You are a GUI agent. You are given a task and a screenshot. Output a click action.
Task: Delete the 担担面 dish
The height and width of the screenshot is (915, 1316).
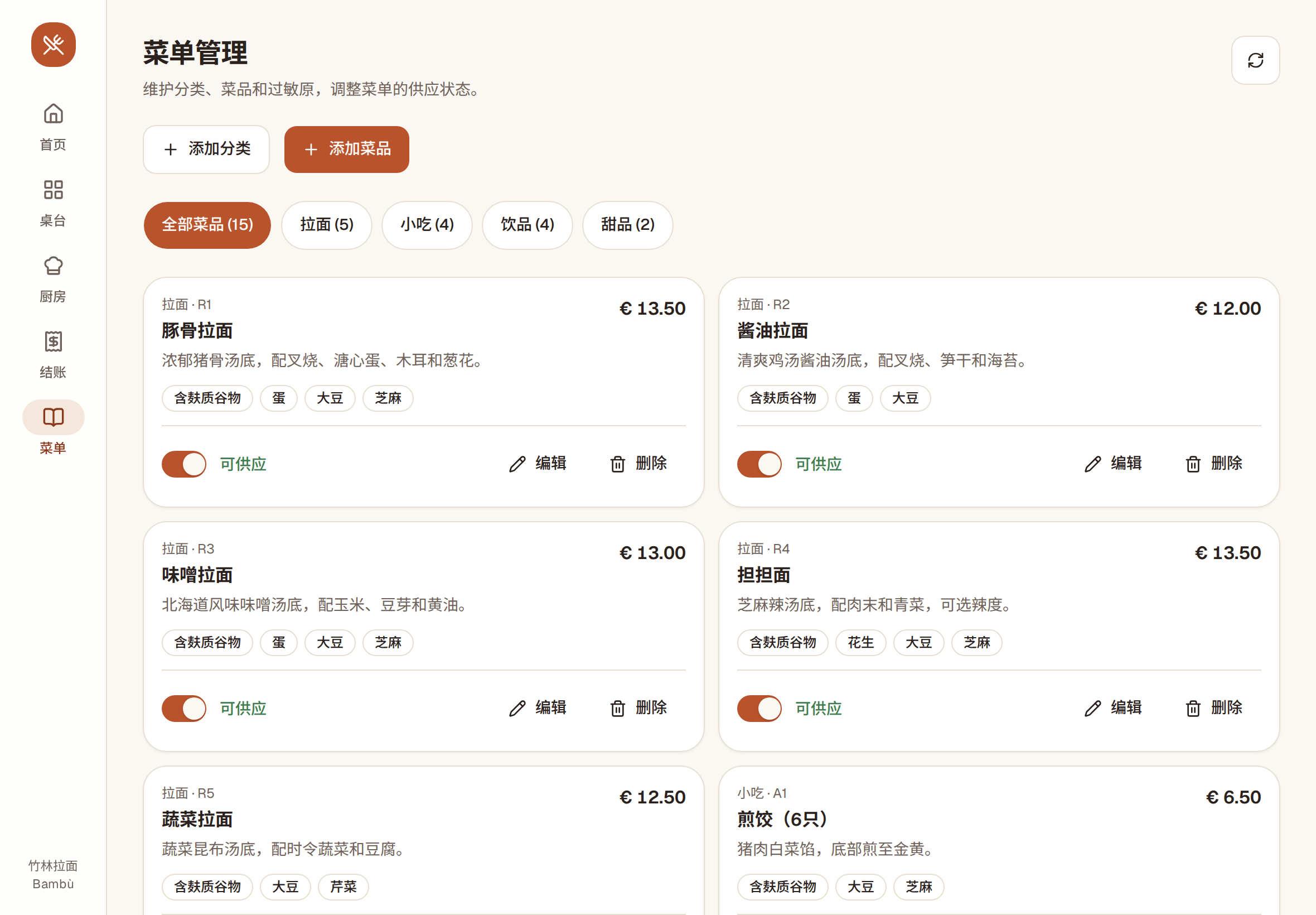coord(1213,708)
